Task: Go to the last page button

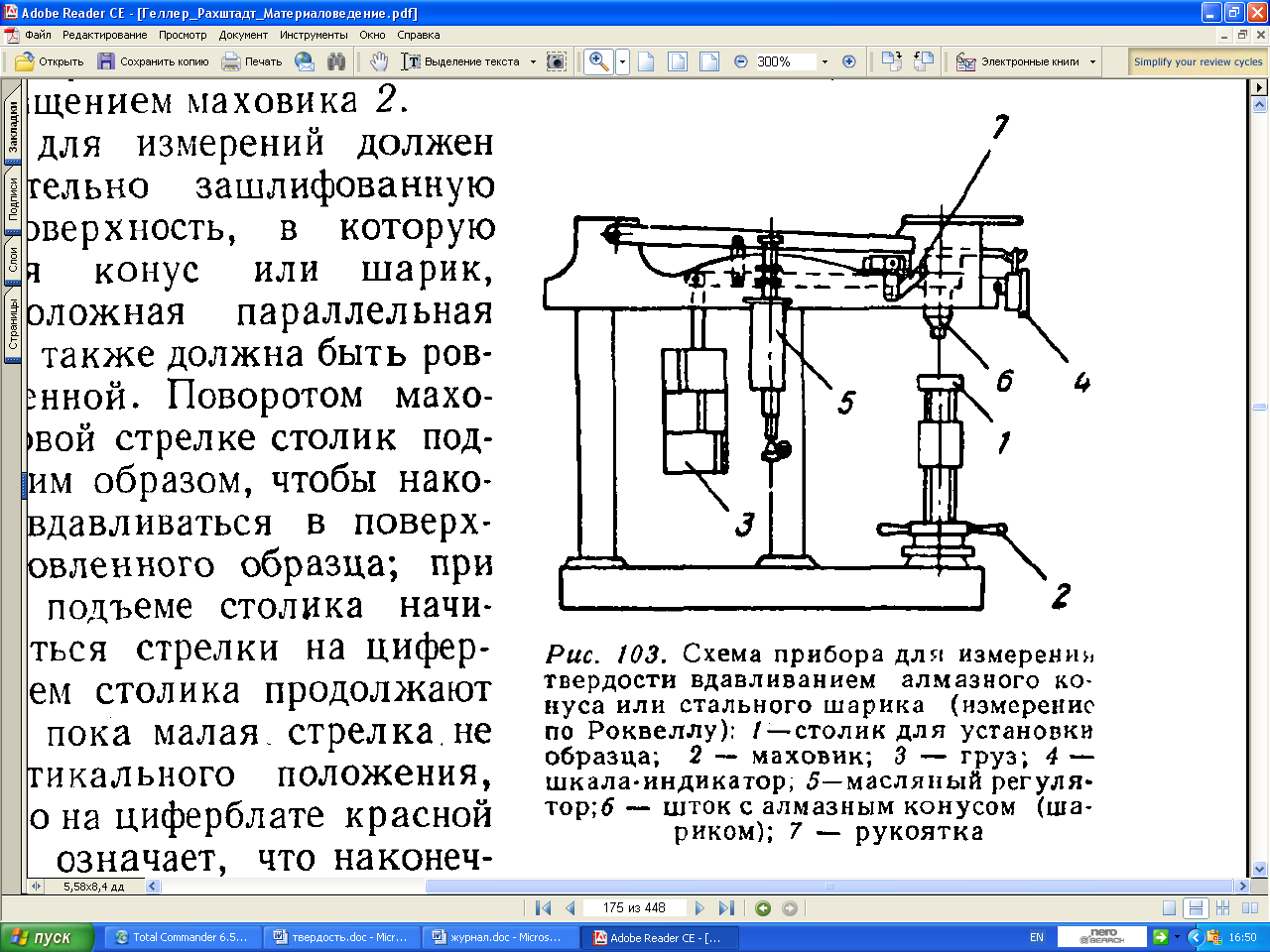Action: point(726,907)
